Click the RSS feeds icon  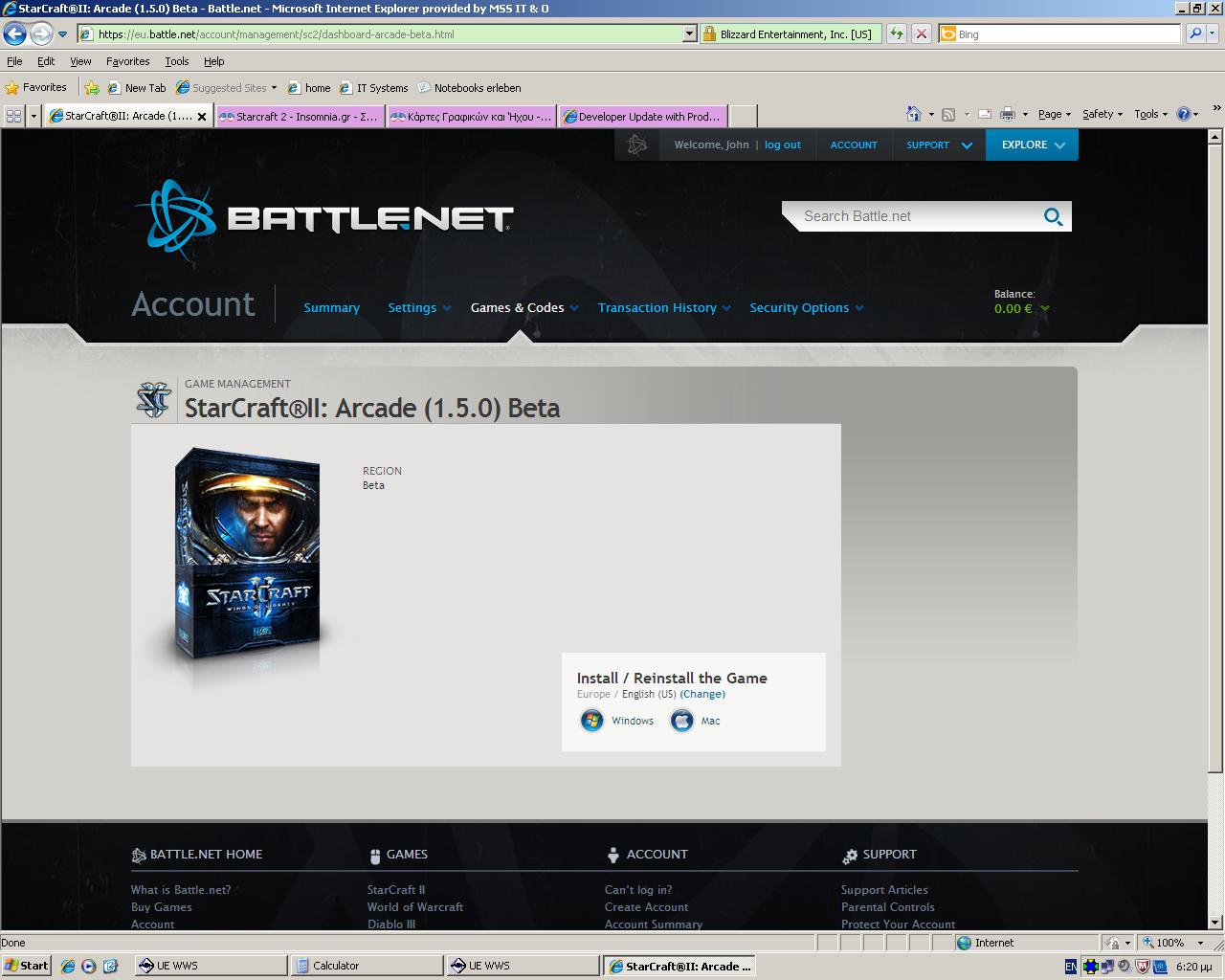948,114
